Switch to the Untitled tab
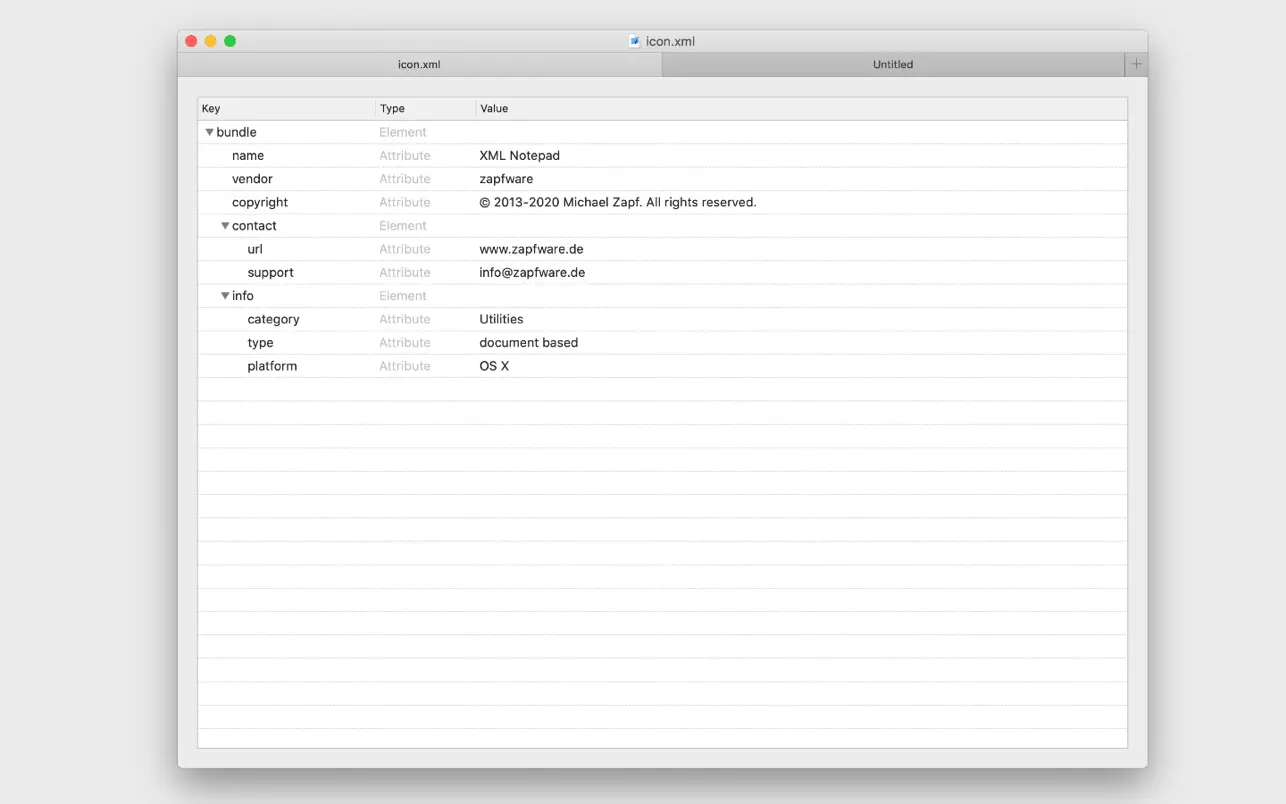The width and height of the screenshot is (1286, 804). coord(893,63)
